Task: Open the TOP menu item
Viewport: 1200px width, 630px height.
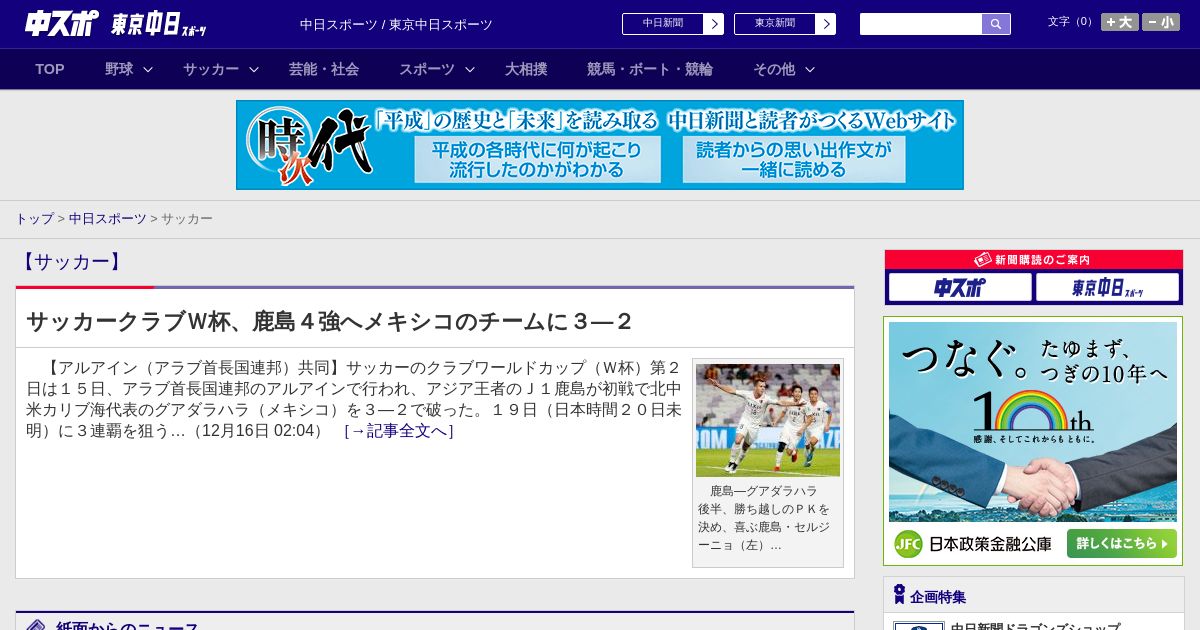Action: tap(50, 69)
